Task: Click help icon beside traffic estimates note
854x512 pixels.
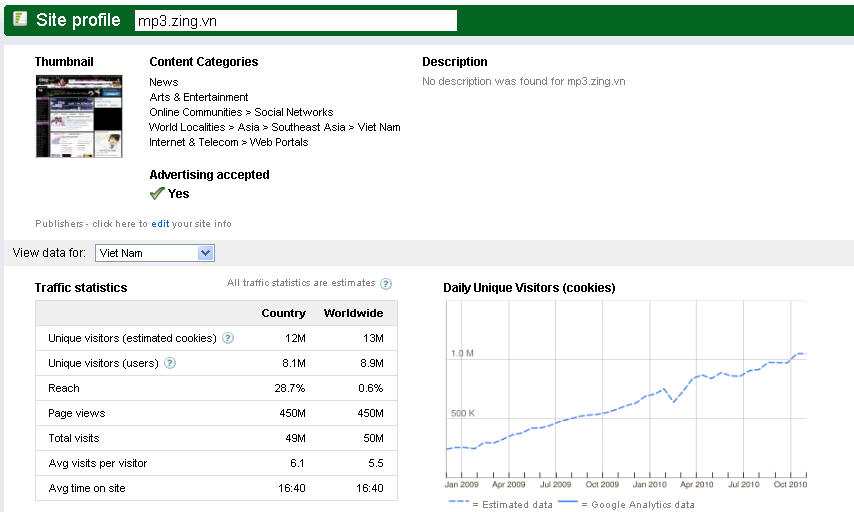Action: click(x=386, y=284)
